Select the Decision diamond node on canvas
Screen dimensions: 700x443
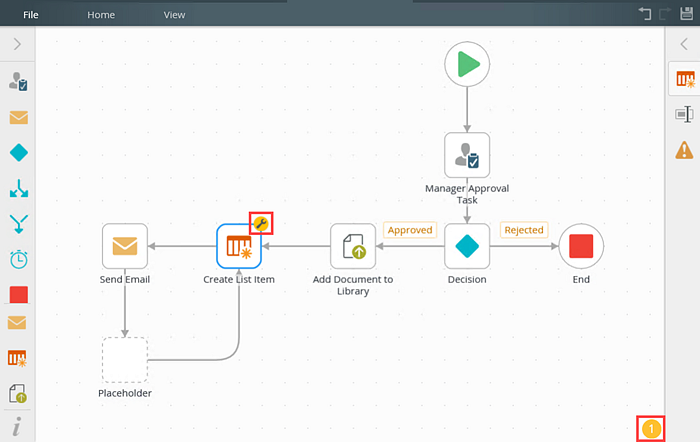tap(467, 246)
